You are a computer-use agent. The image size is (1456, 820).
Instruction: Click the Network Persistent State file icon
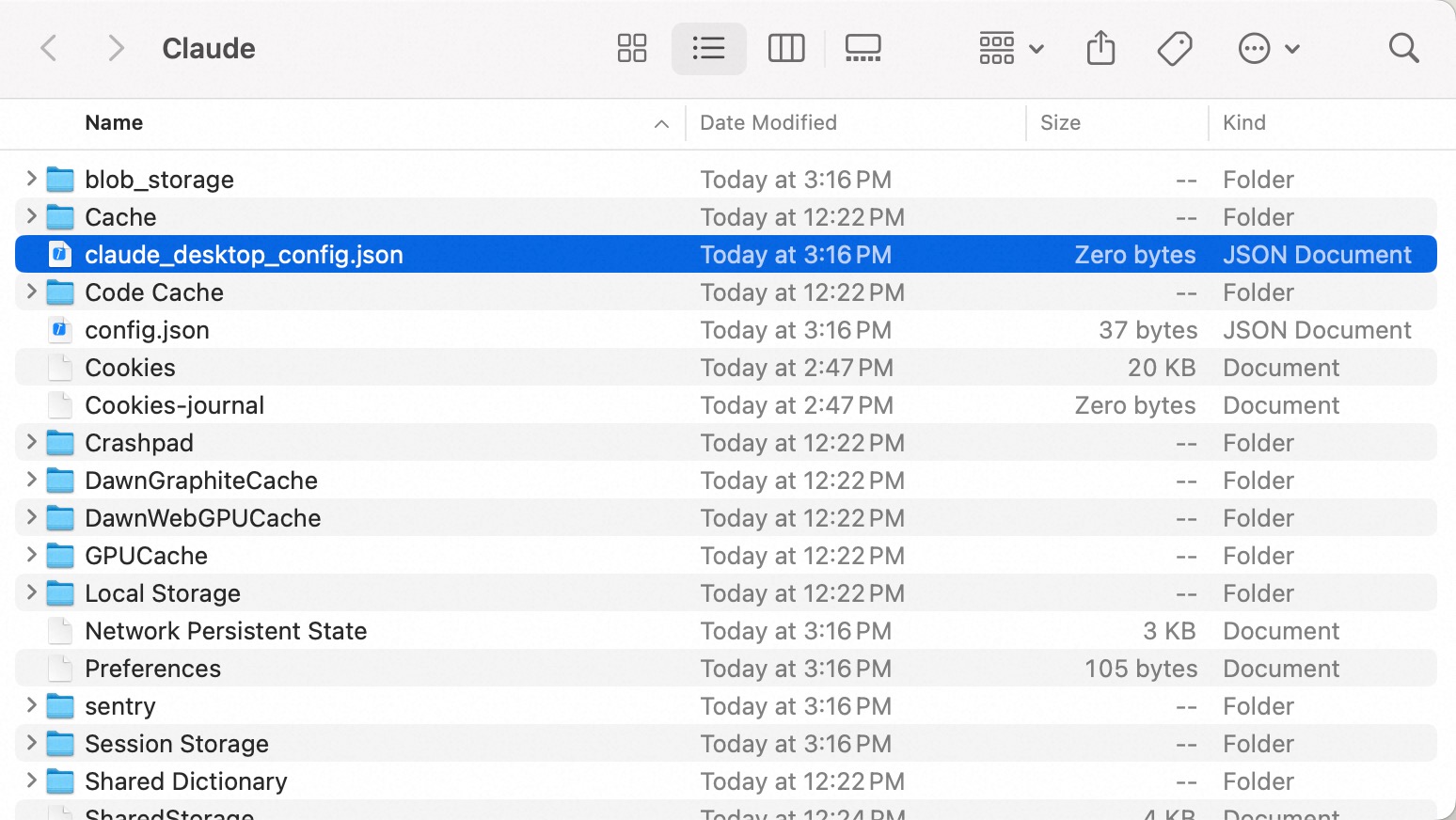point(60,630)
